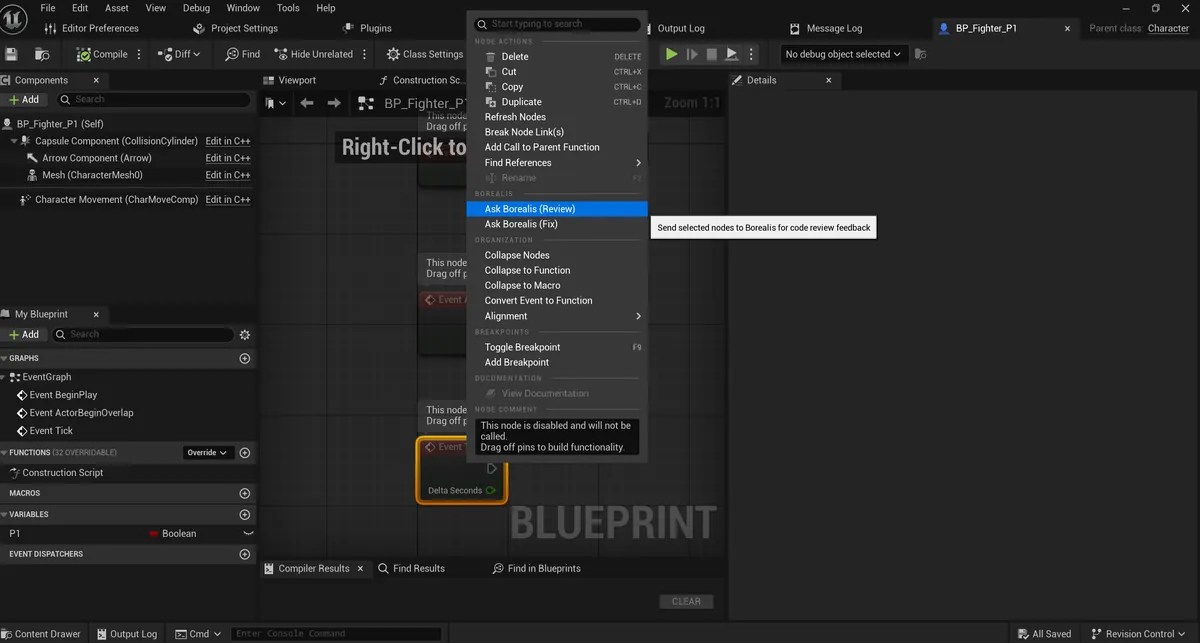The width and height of the screenshot is (1200, 643).
Task: Add dispatcher with EVENT DISPATCHERS plus icon
Action: tap(245, 554)
